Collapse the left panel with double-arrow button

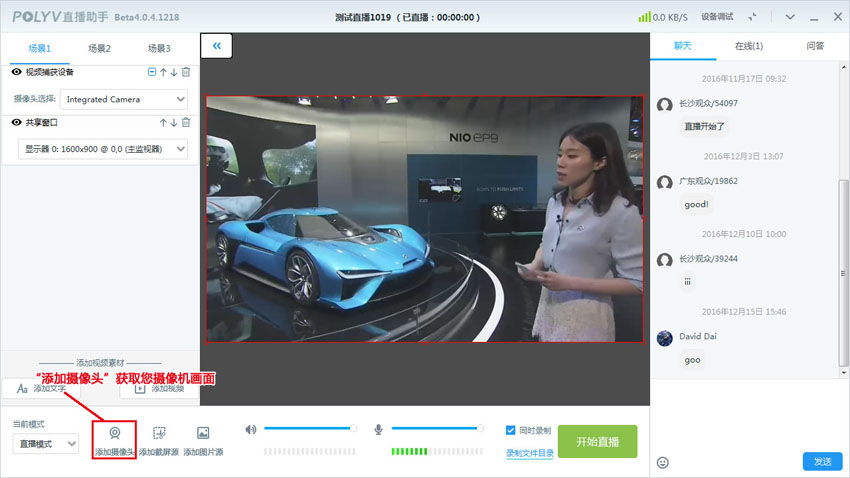click(x=217, y=45)
